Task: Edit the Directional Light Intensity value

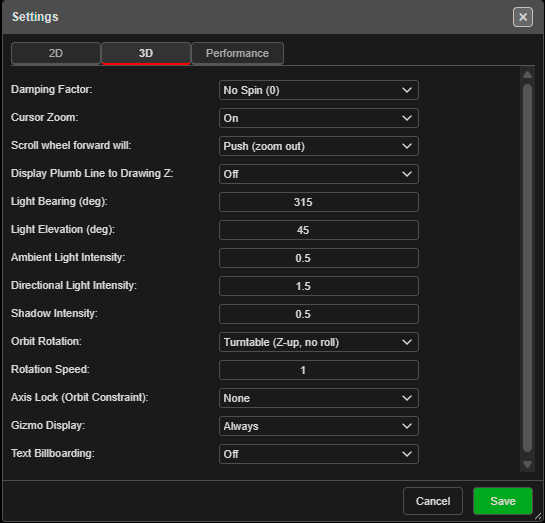Action: click(319, 286)
